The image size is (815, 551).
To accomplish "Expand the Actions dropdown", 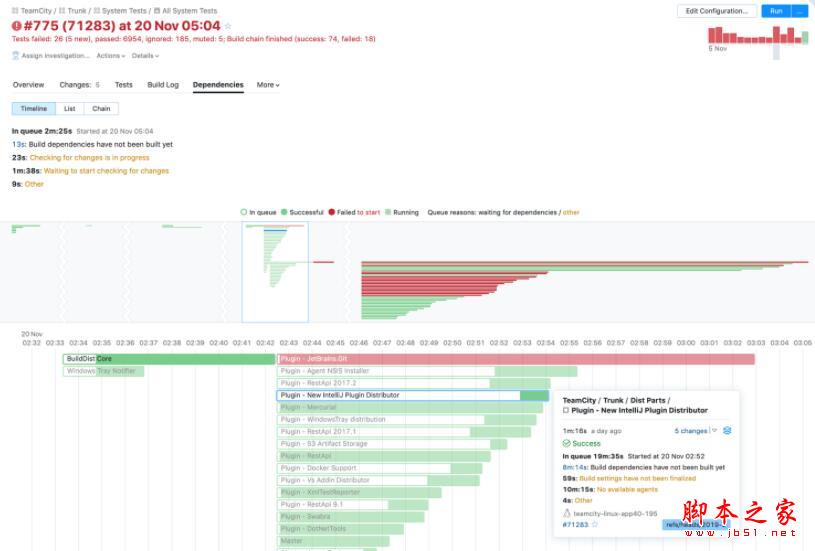I will coord(110,56).
